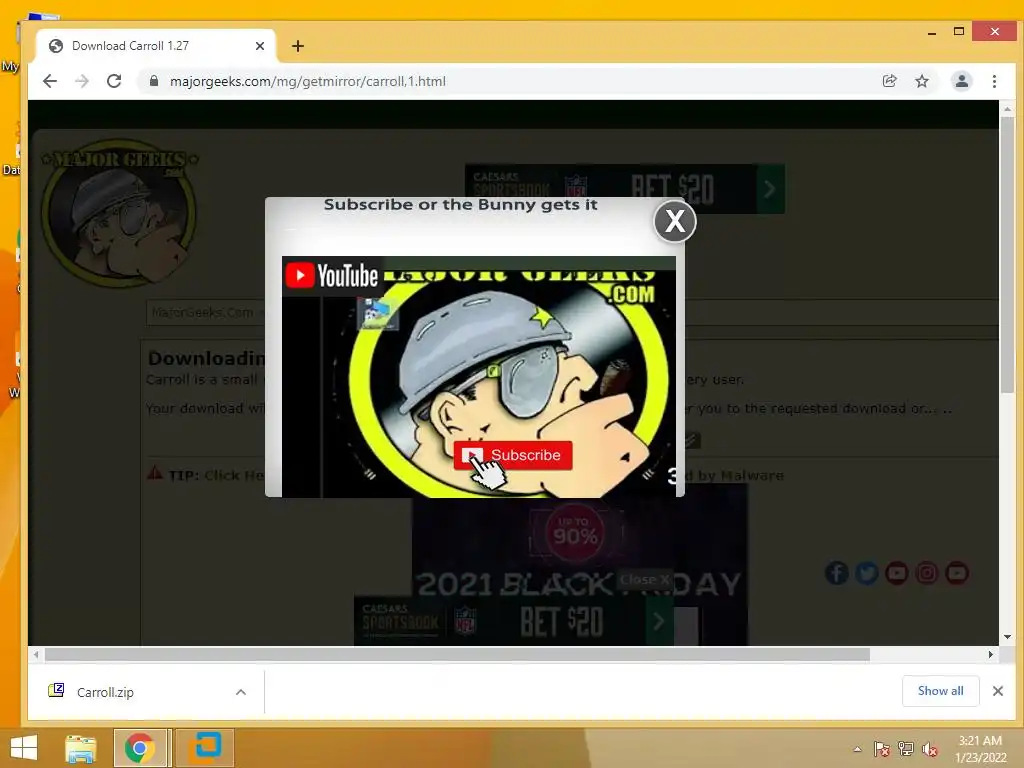Share this page using the share icon
This screenshot has height=768, width=1024.
pos(889,81)
